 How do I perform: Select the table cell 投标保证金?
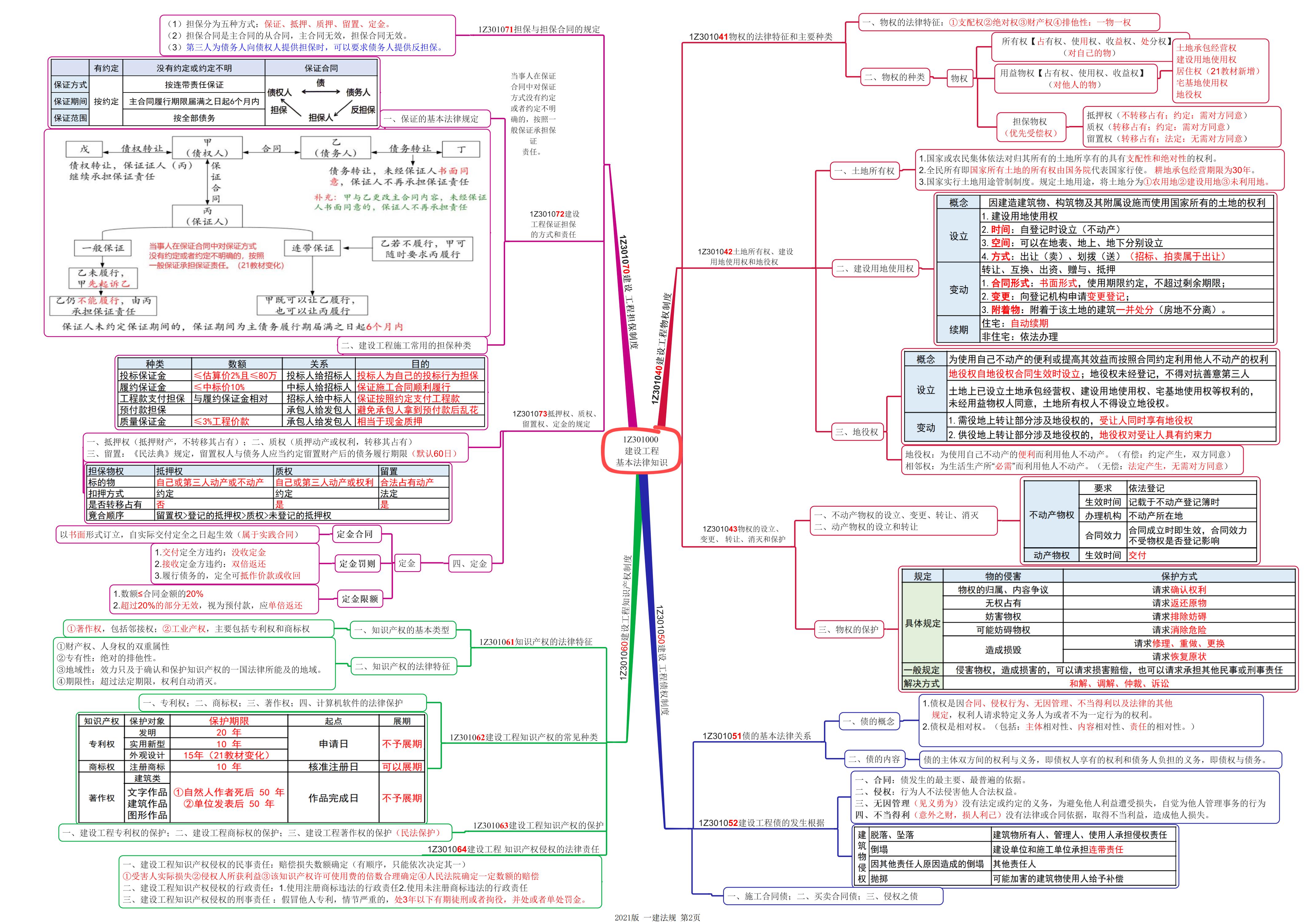tap(154, 375)
